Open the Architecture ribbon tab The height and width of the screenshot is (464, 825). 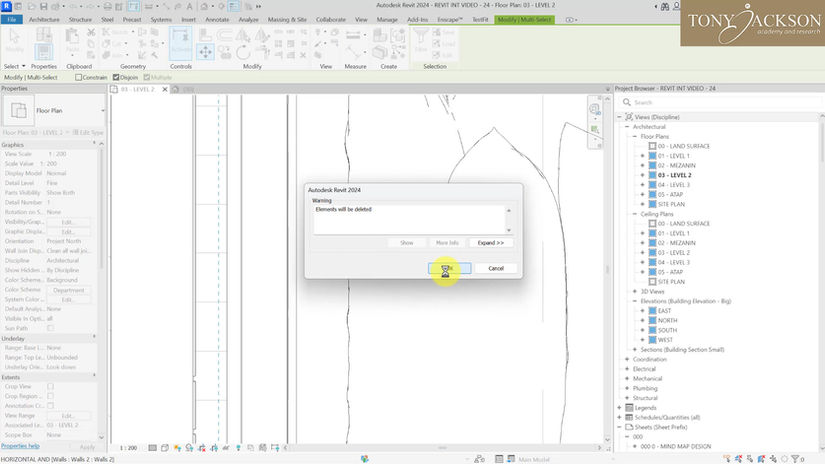44,20
